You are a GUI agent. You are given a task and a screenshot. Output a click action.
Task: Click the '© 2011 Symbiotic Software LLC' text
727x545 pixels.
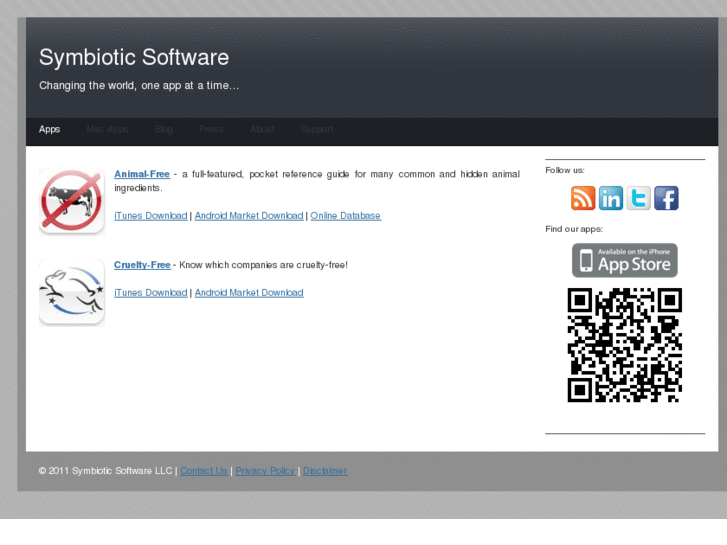106,471
